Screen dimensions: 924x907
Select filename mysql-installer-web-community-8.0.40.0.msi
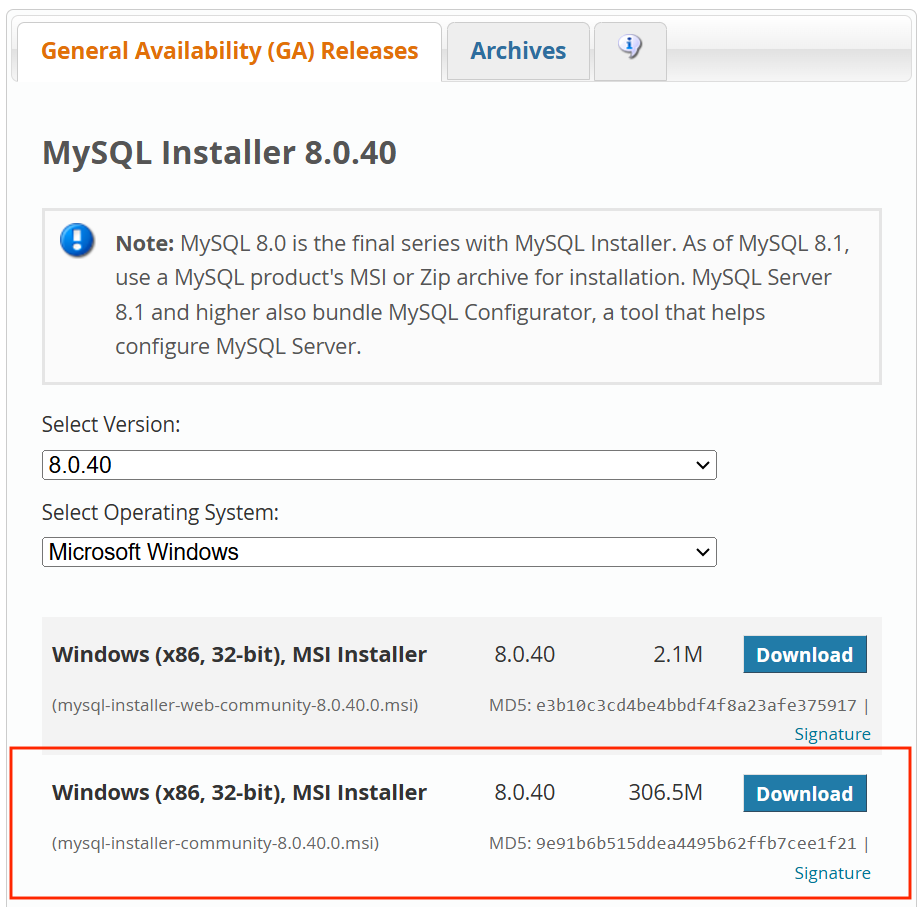point(235,705)
